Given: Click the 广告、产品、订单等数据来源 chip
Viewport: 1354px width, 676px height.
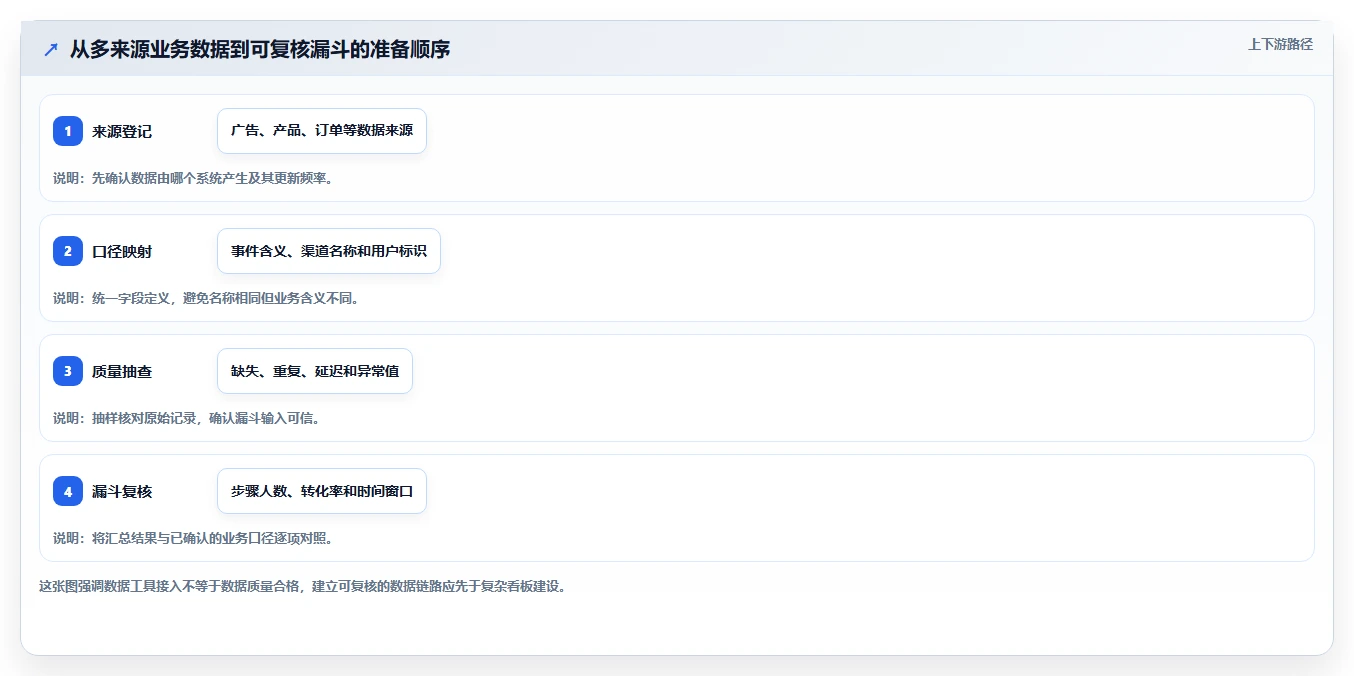Looking at the screenshot, I should pos(322,131).
